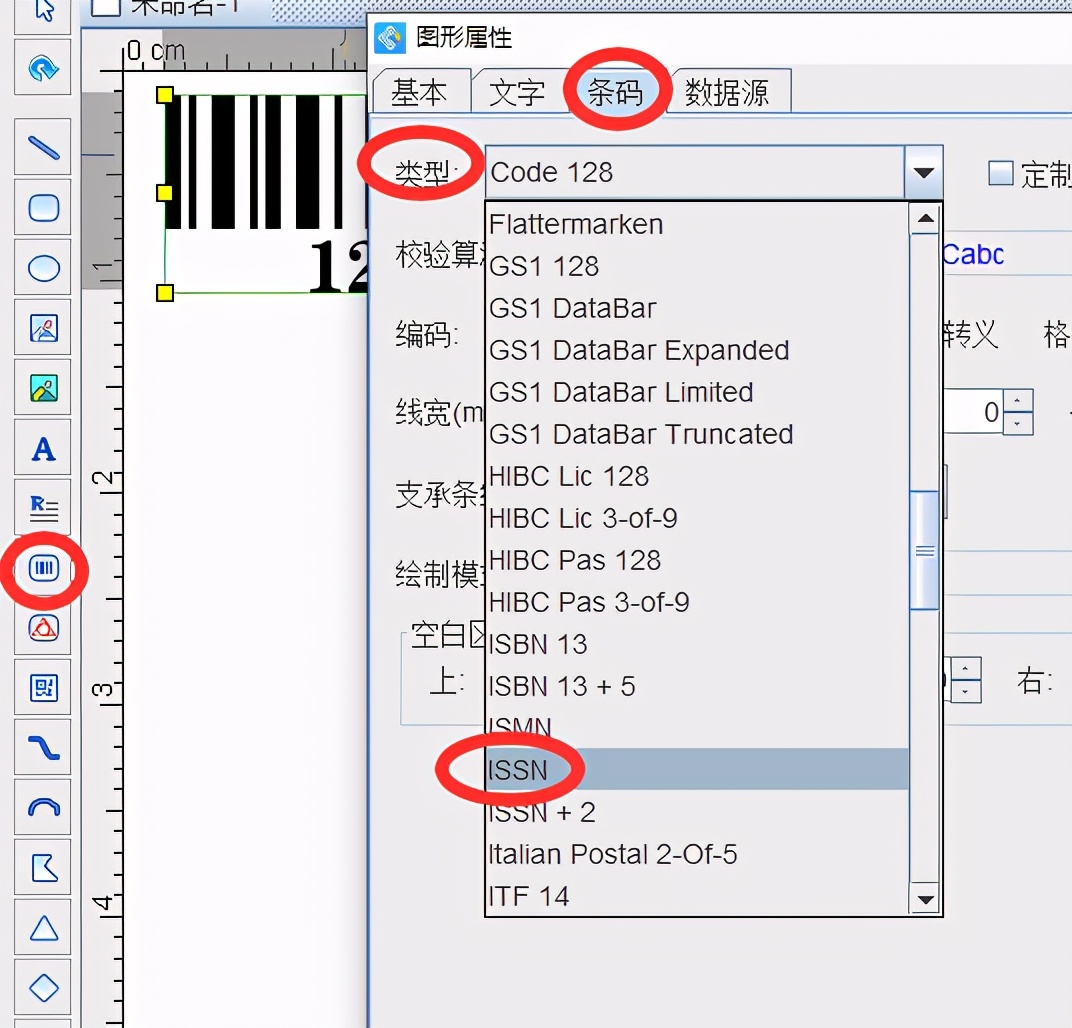Image resolution: width=1072 pixels, height=1028 pixels.
Task: Select HIBC Lic 3-of-9 type
Action: (x=697, y=518)
